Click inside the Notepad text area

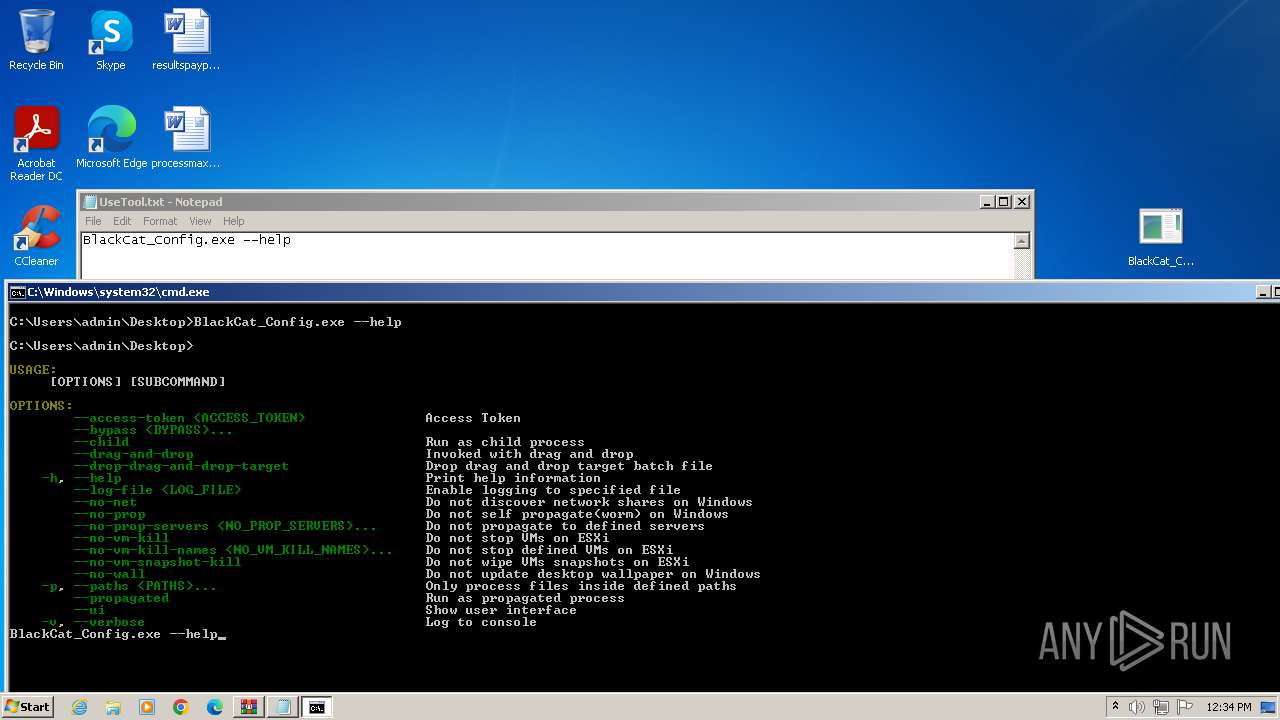coord(547,255)
